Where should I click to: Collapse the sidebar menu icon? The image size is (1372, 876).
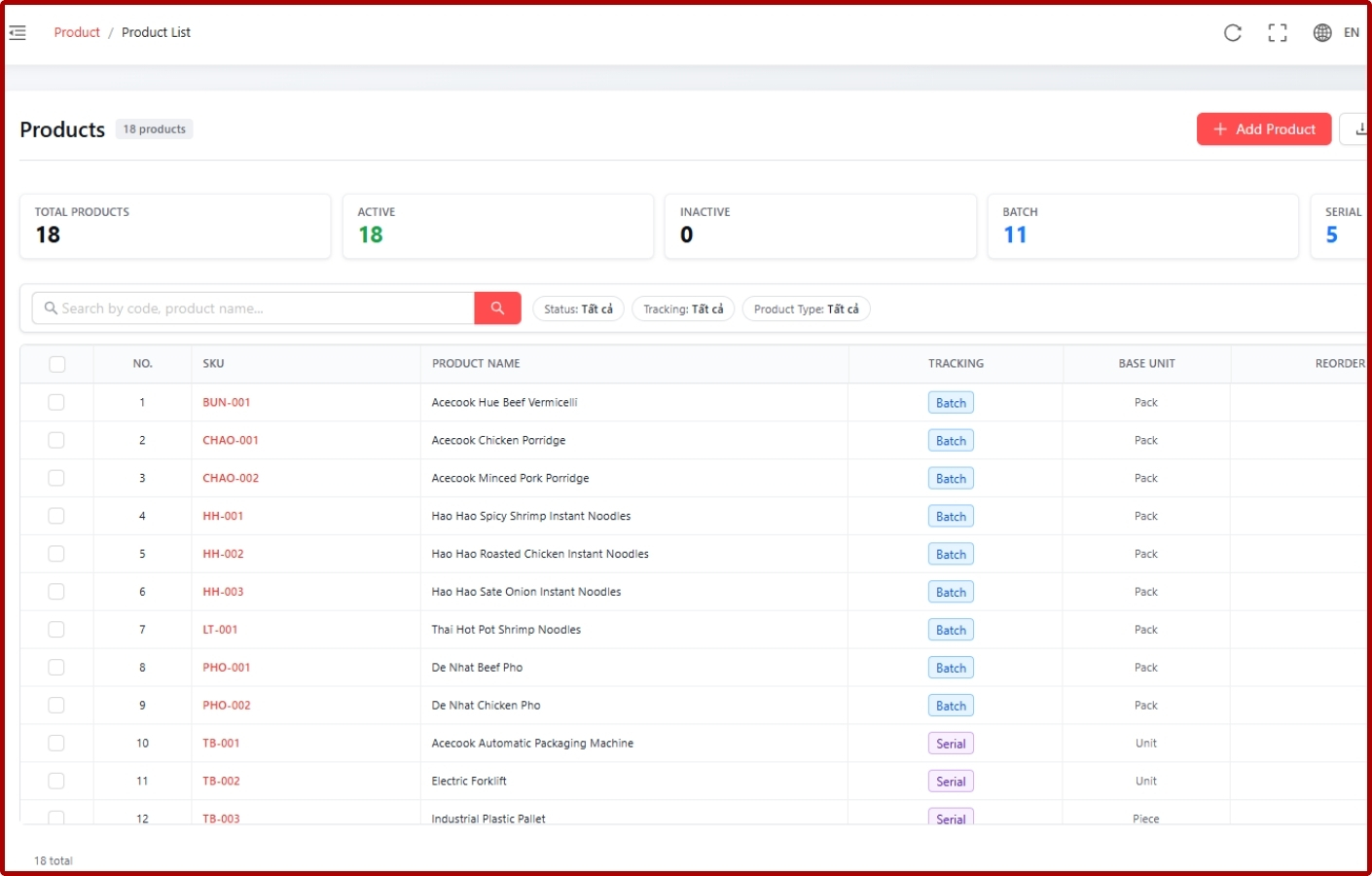18,33
